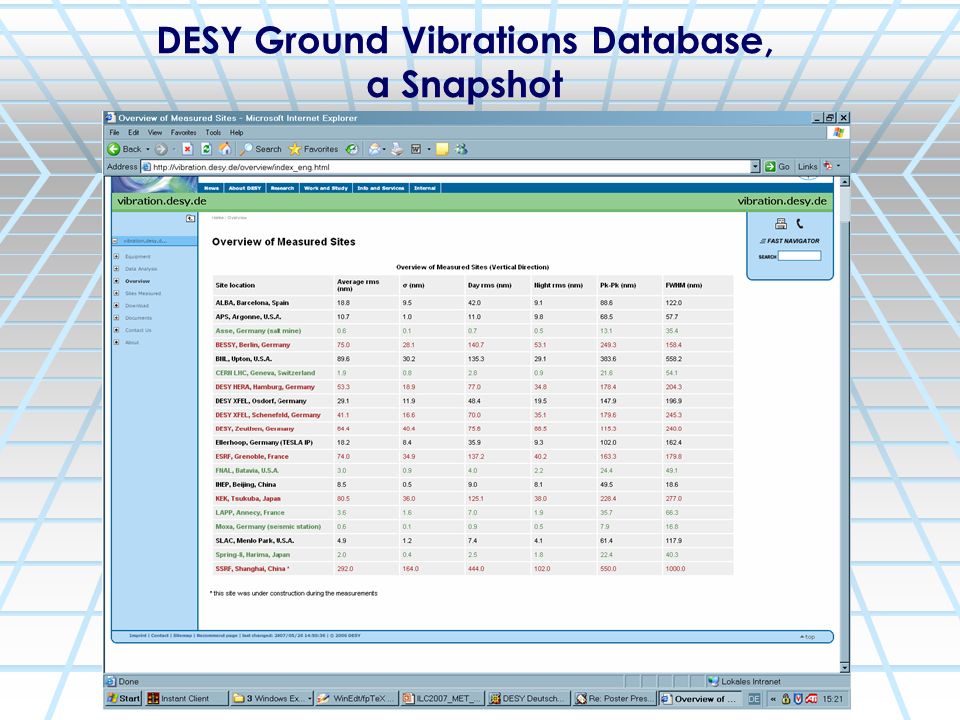Select the 'SSRF, Shanghai, China' table row label

tap(252, 569)
